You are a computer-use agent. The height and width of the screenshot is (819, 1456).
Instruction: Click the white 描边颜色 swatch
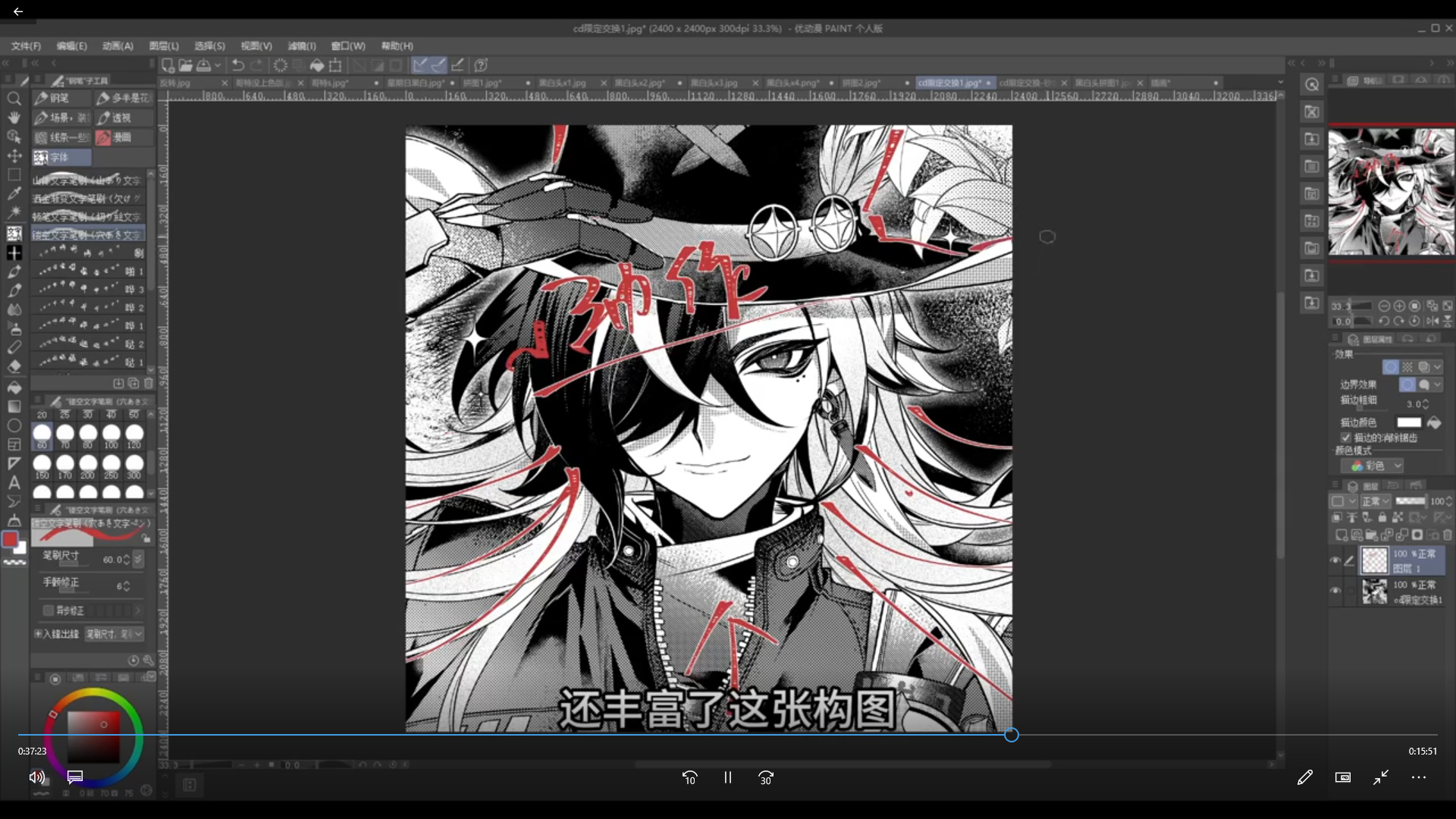point(1408,422)
